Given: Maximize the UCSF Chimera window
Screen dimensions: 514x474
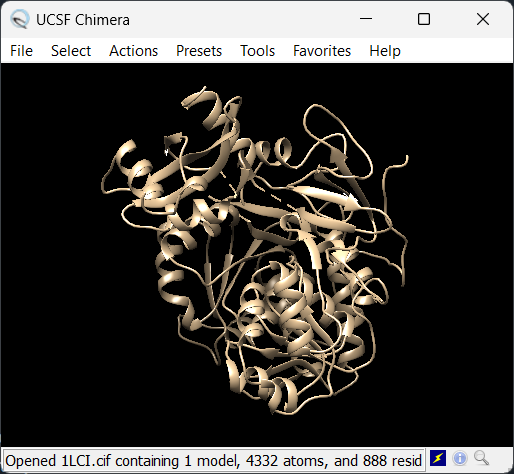Looking at the screenshot, I should [424, 19].
